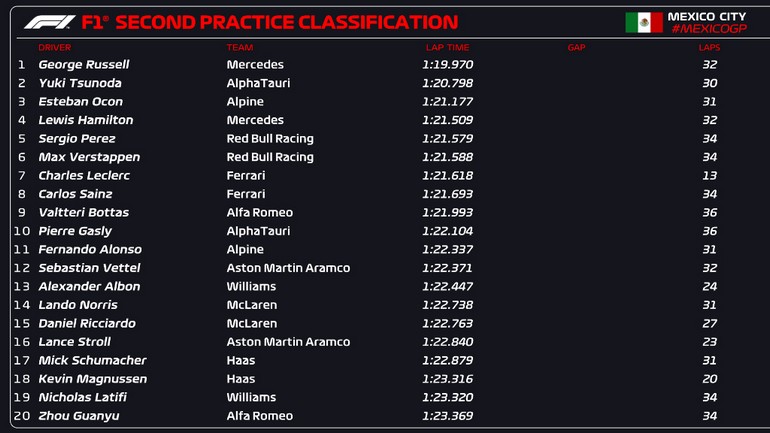This screenshot has height=433, width=770.
Task: Click the Mexican flag icon
Action: coord(643,22)
